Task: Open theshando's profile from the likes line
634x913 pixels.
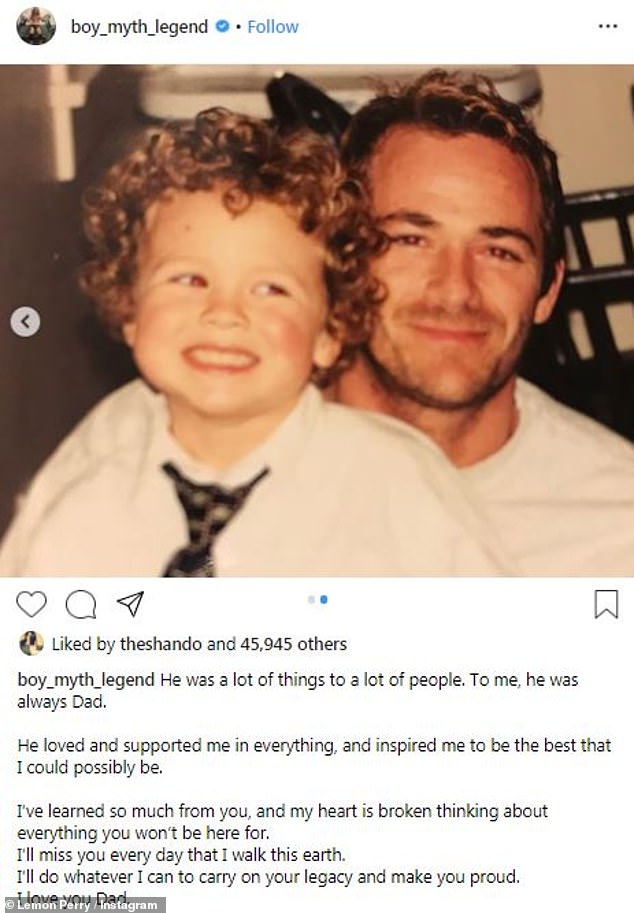Action: 161,644
